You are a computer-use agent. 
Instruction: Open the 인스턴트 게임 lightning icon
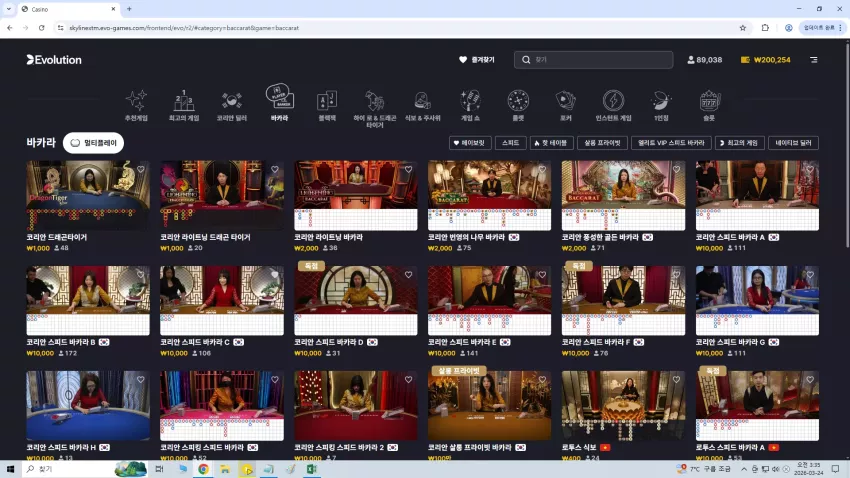[613, 100]
